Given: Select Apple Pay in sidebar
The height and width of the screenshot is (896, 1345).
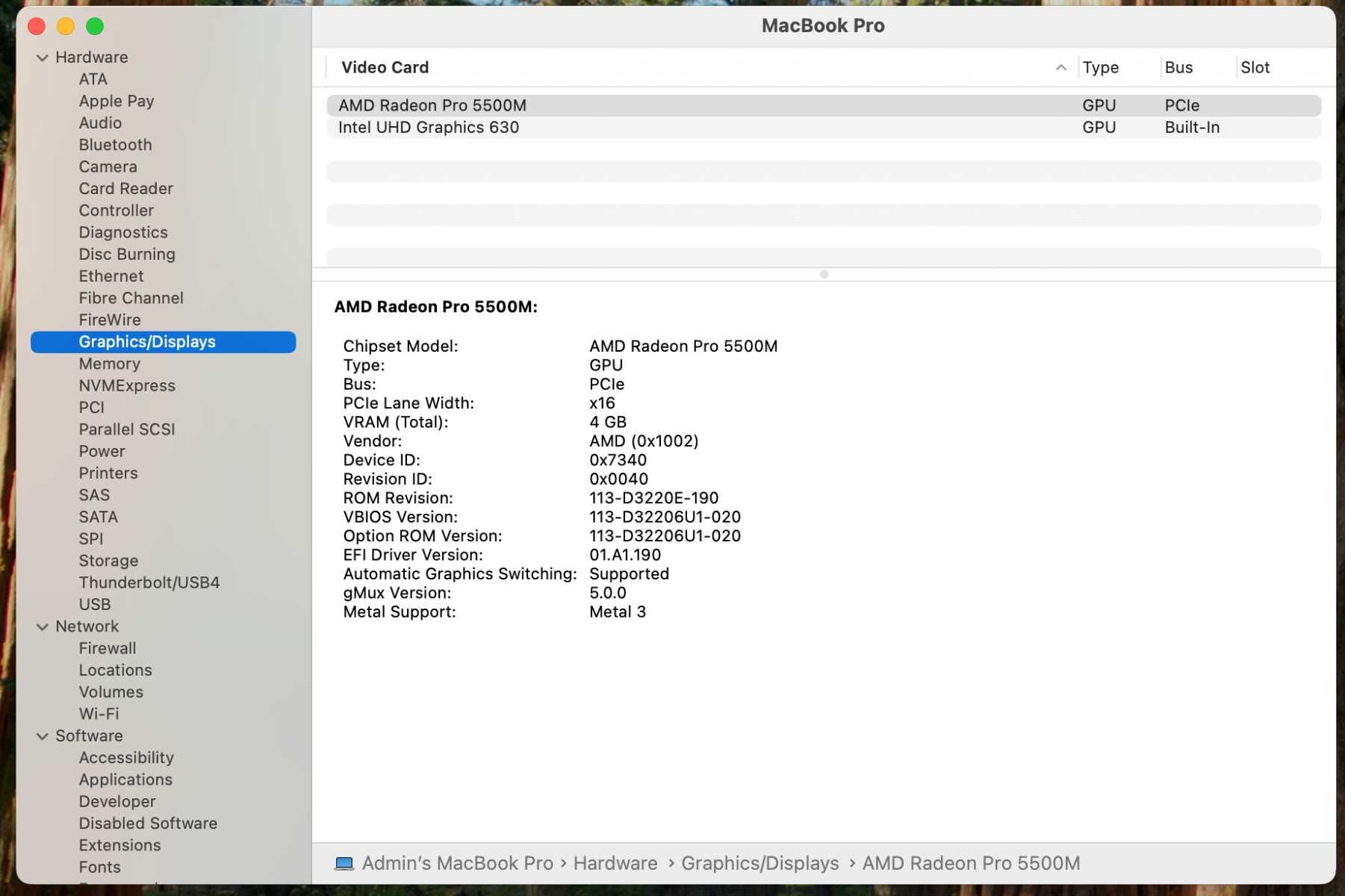Looking at the screenshot, I should [117, 101].
